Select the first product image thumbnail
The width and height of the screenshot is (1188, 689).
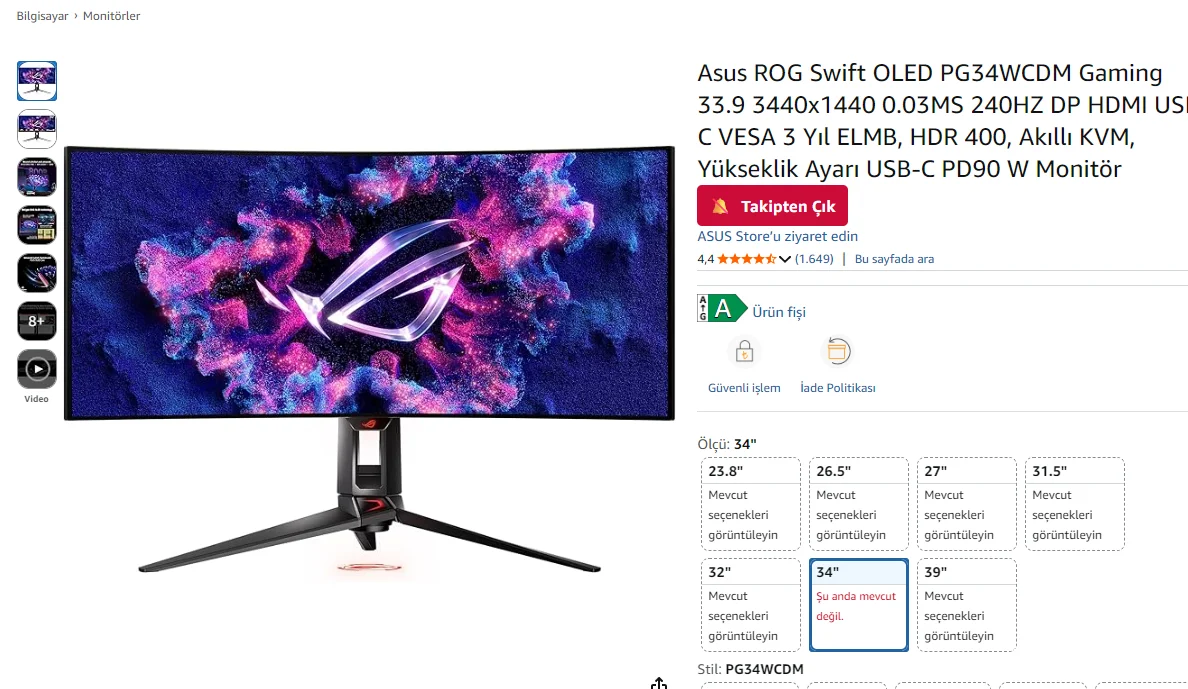click(x=36, y=81)
